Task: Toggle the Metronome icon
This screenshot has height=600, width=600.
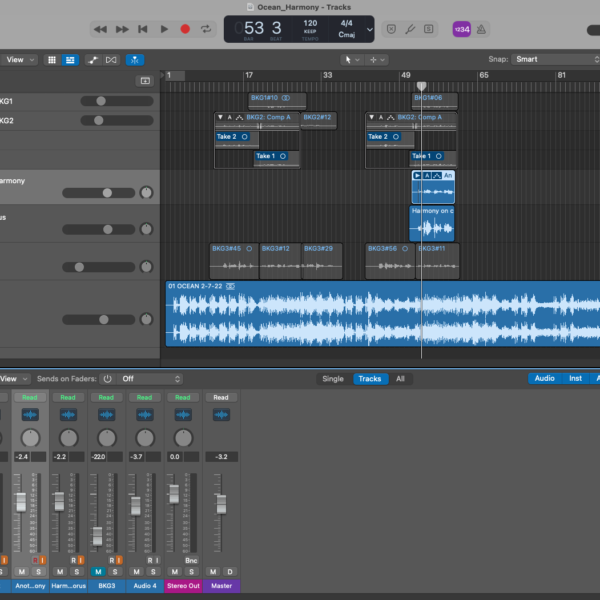Action: (x=481, y=29)
